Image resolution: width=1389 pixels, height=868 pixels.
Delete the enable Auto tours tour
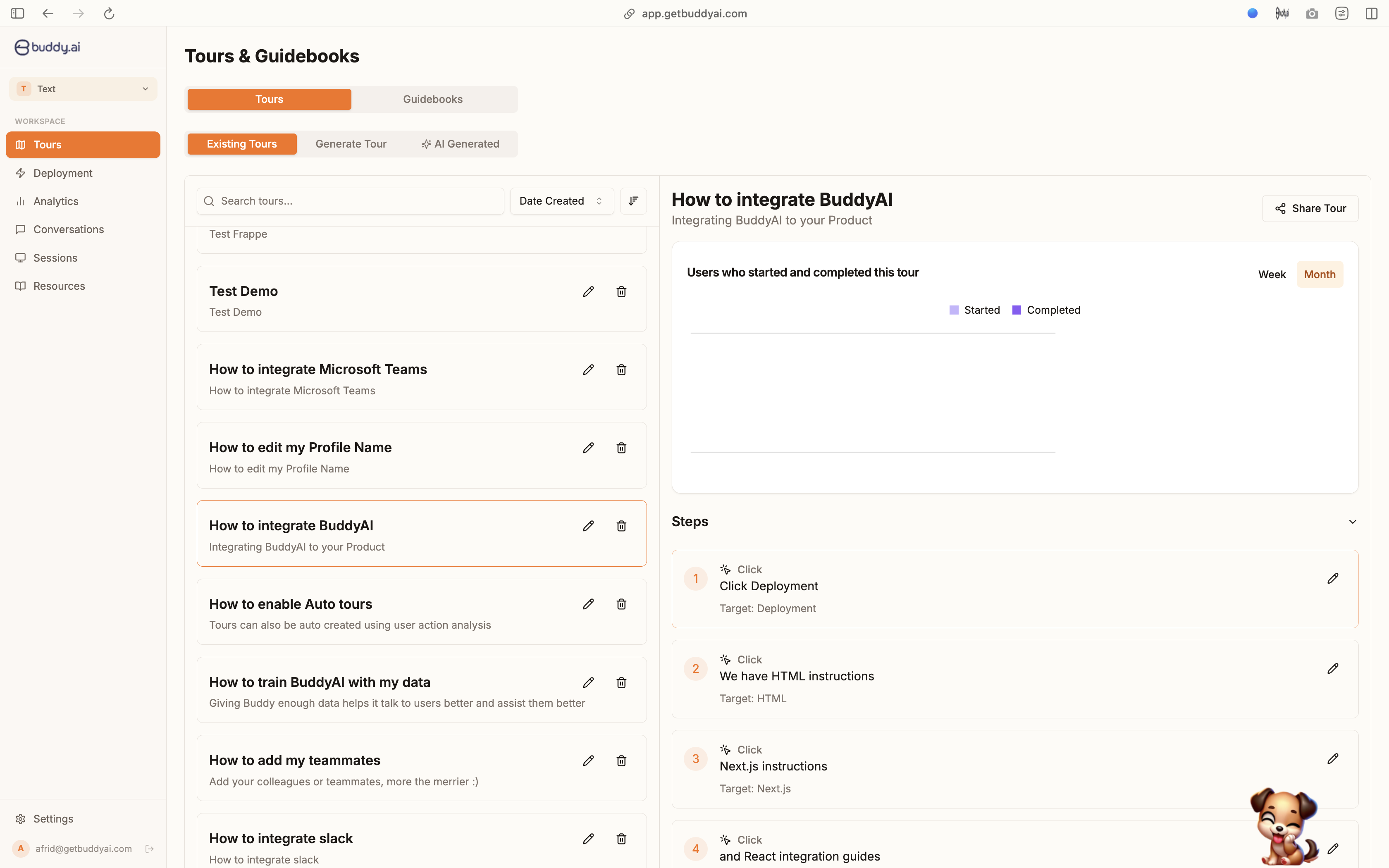[621, 604]
